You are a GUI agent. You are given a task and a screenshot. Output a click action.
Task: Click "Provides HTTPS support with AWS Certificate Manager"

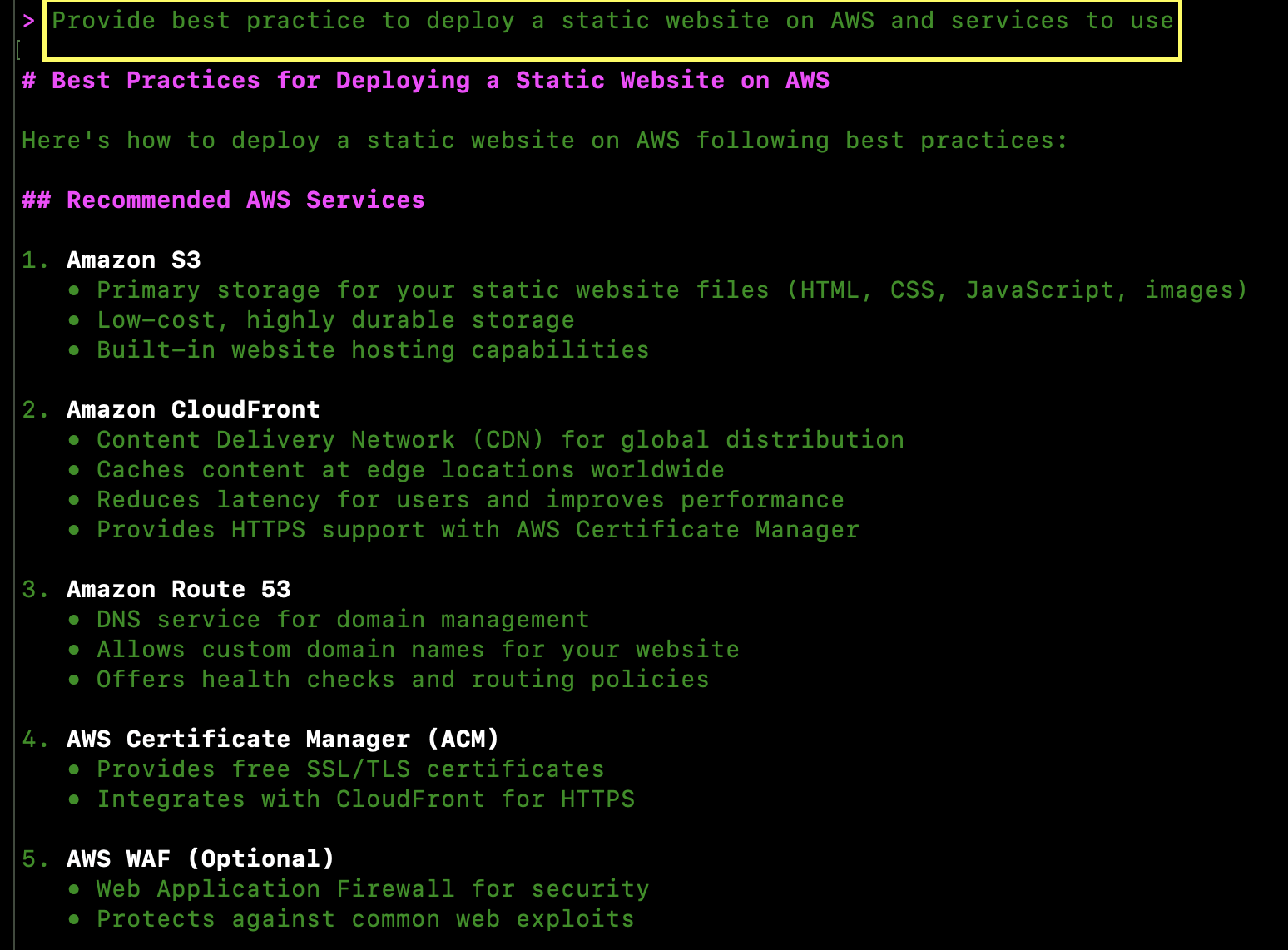coord(478,530)
